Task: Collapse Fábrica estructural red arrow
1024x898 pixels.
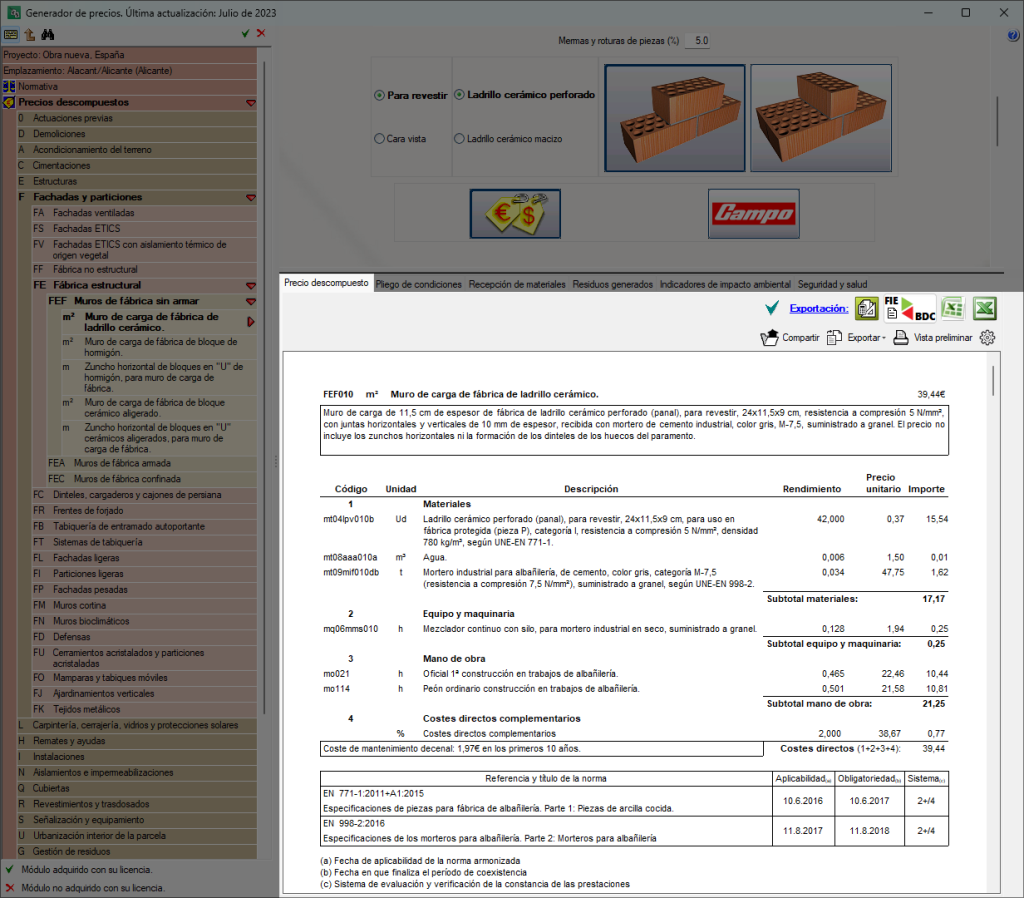Action: (251, 286)
